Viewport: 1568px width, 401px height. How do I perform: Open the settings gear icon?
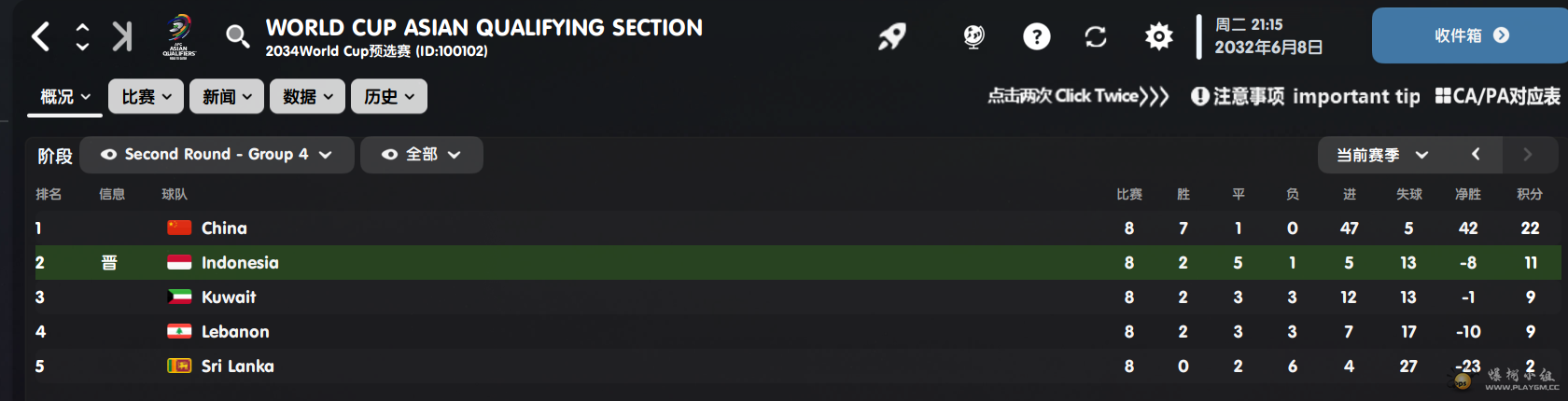pyautogui.click(x=1158, y=36)
